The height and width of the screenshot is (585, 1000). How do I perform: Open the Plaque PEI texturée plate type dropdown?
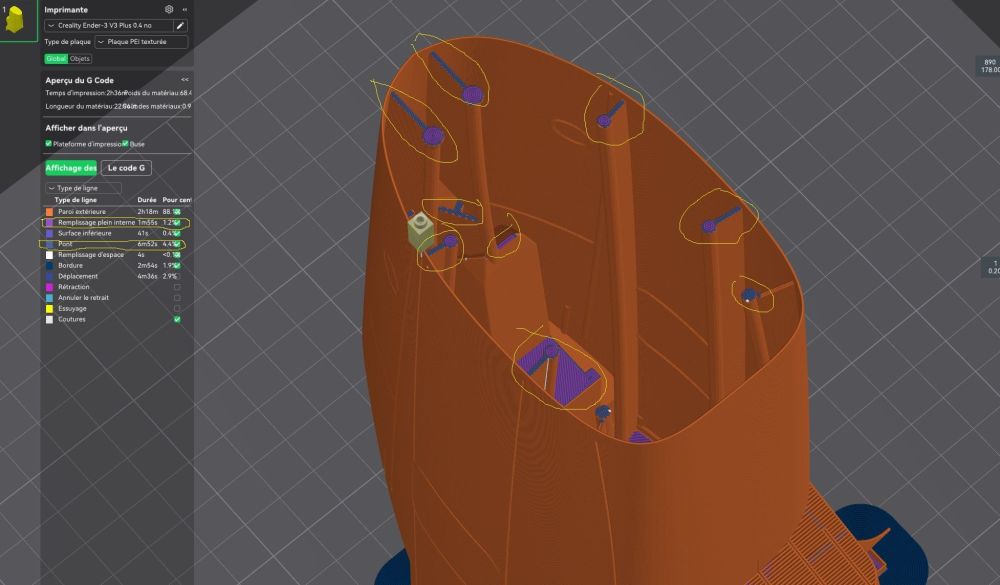141,42
